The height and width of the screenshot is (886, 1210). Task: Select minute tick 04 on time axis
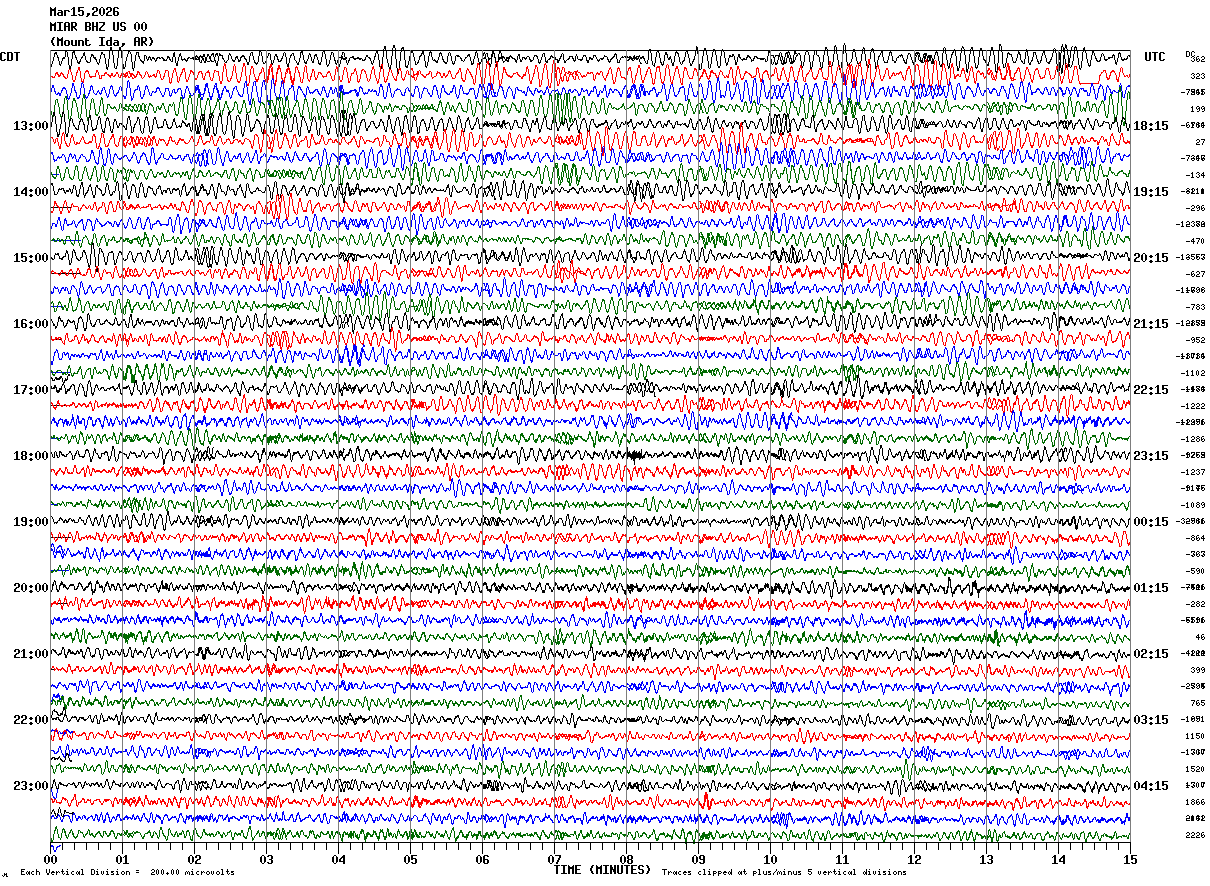point(338,859)
